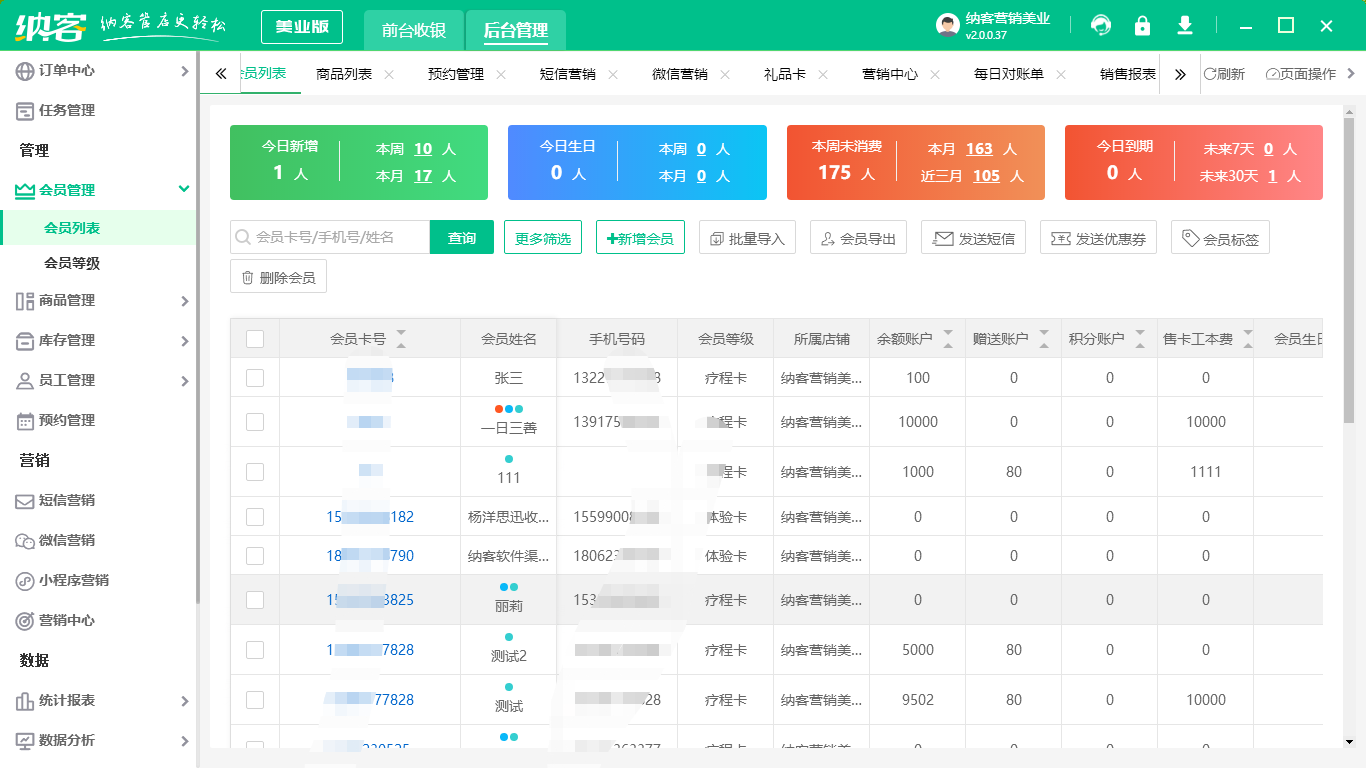The image size is (1366, 768).
Task: Click the 统计报表 chart icon
Action: 25,701
